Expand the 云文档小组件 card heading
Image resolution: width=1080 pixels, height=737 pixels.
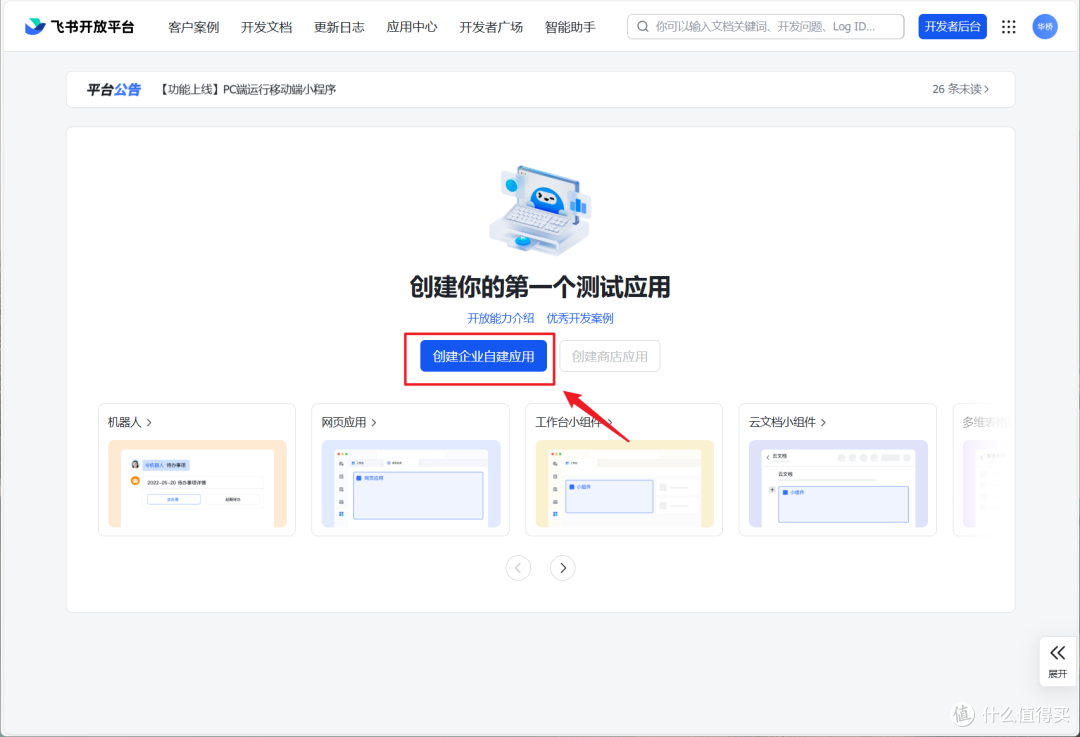tap(787, 422)
